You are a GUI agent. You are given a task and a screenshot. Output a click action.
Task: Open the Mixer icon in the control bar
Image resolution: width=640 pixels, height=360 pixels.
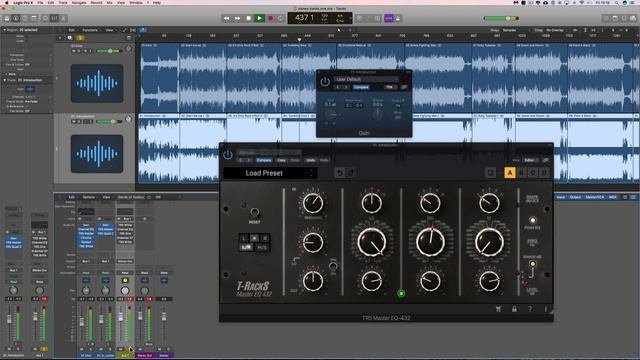pos(54,18)
